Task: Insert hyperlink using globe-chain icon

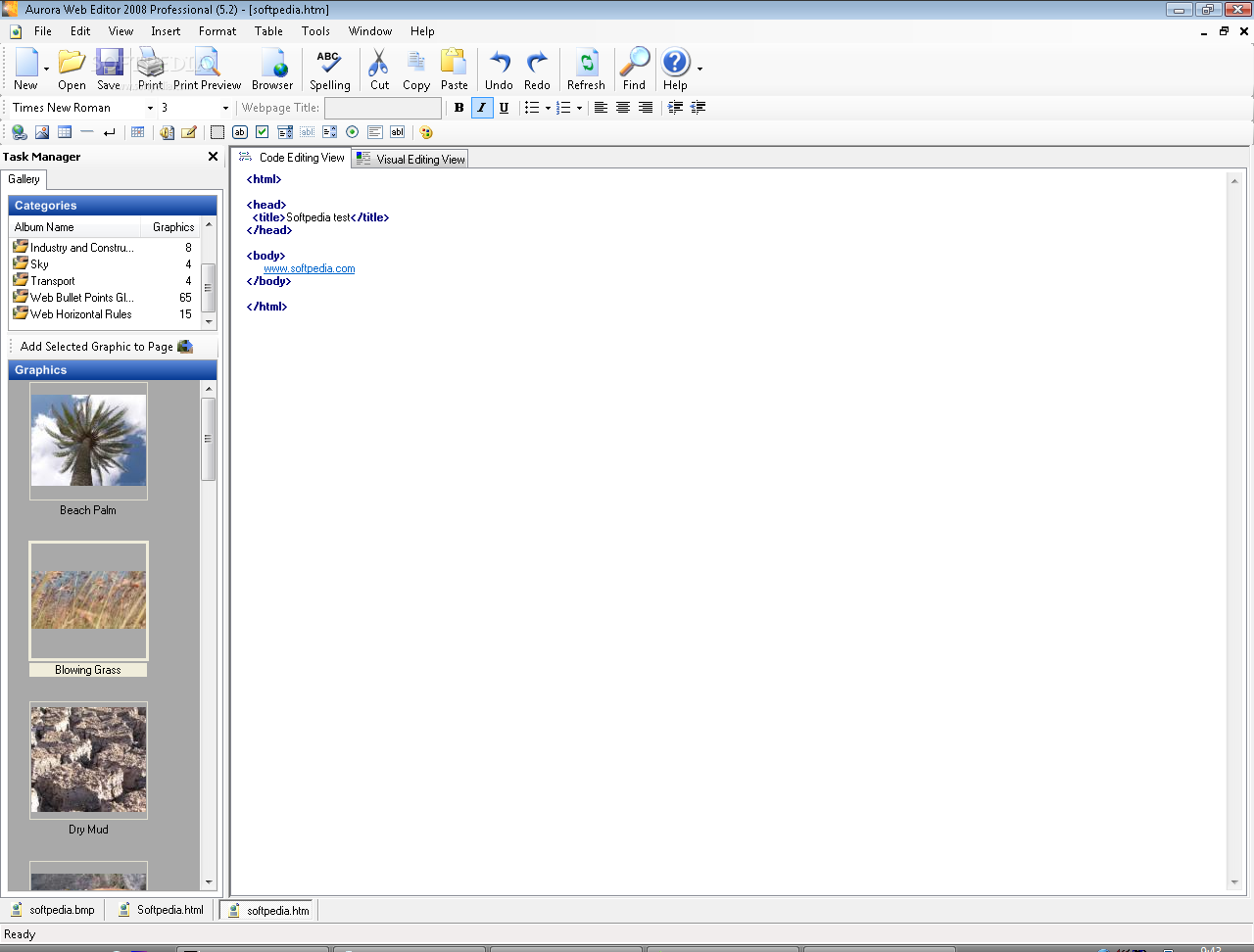Action: [x=19, y=132]
